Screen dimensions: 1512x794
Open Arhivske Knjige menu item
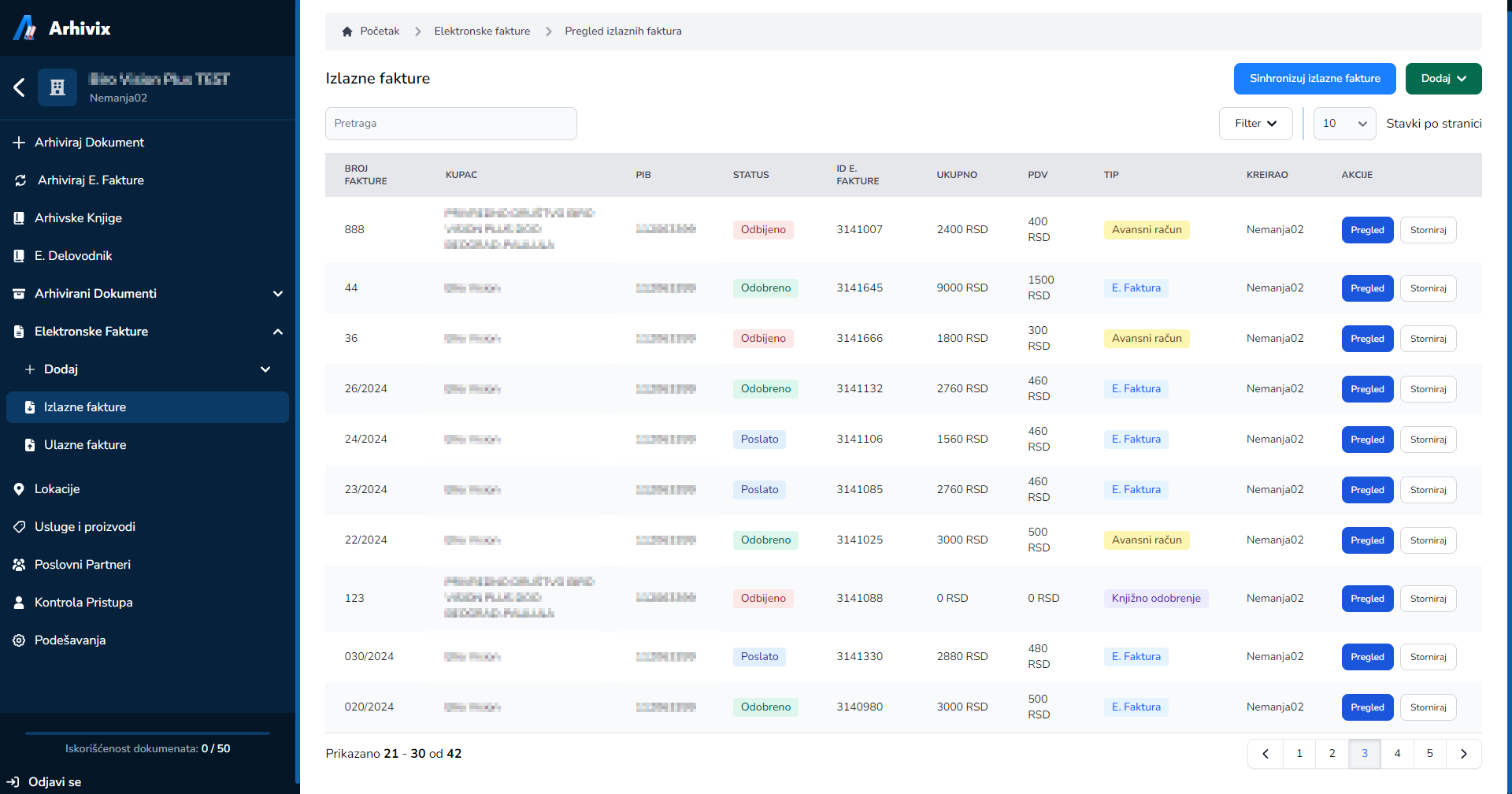pyautogui.click(x=78, y=218)
